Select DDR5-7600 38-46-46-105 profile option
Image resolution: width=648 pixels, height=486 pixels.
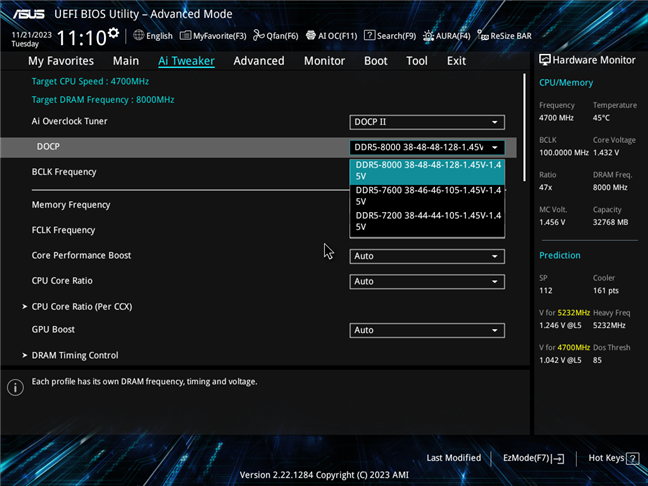[427, 196]
